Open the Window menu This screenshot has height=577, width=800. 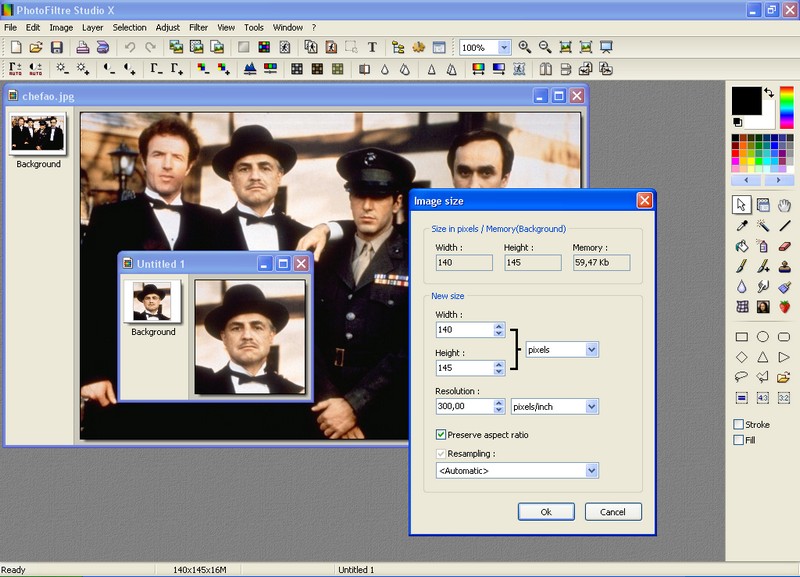[x=288, y=28]
